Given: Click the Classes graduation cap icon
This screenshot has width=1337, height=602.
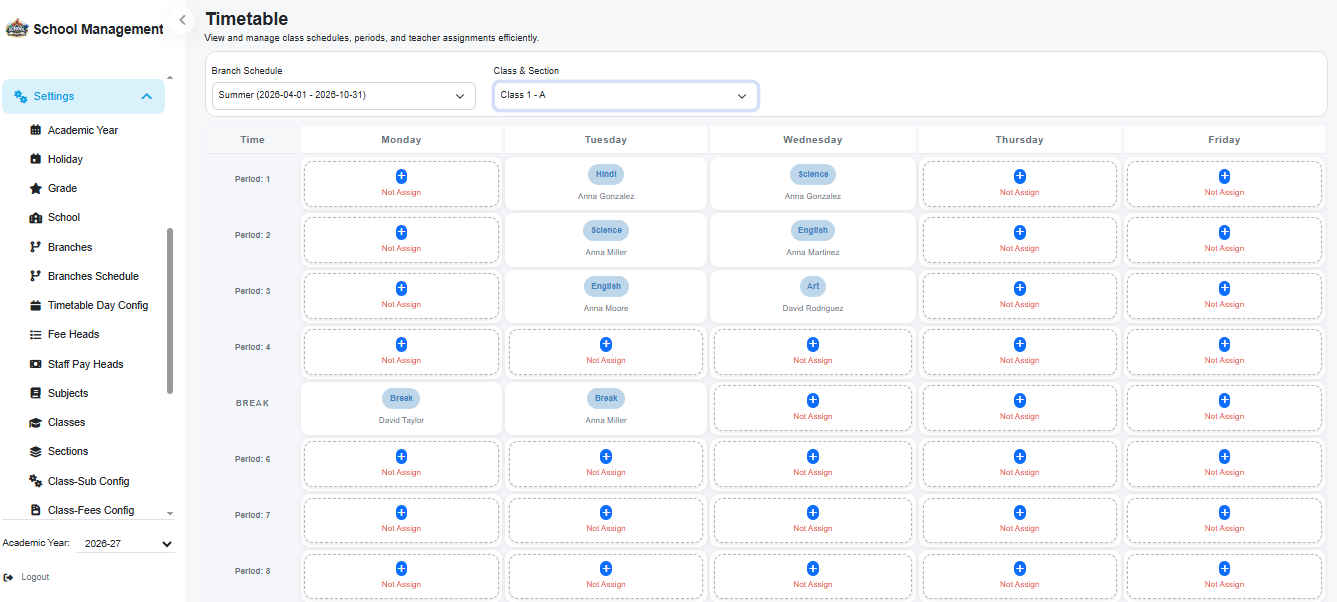Looking at the screenshot, I should pos(36,422).
